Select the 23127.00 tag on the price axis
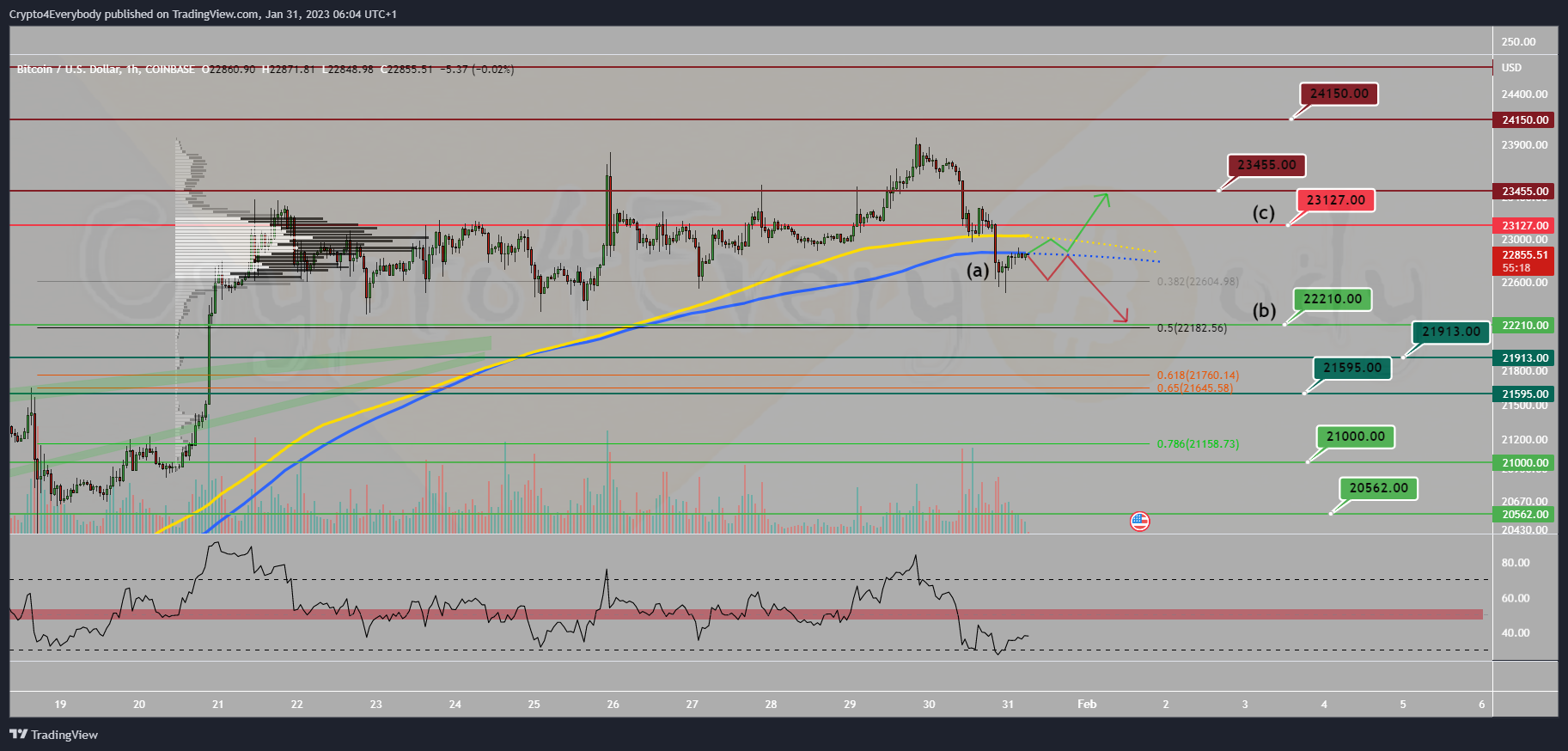The height and width of the screenshot is (751, 1568). (1525, 226)
